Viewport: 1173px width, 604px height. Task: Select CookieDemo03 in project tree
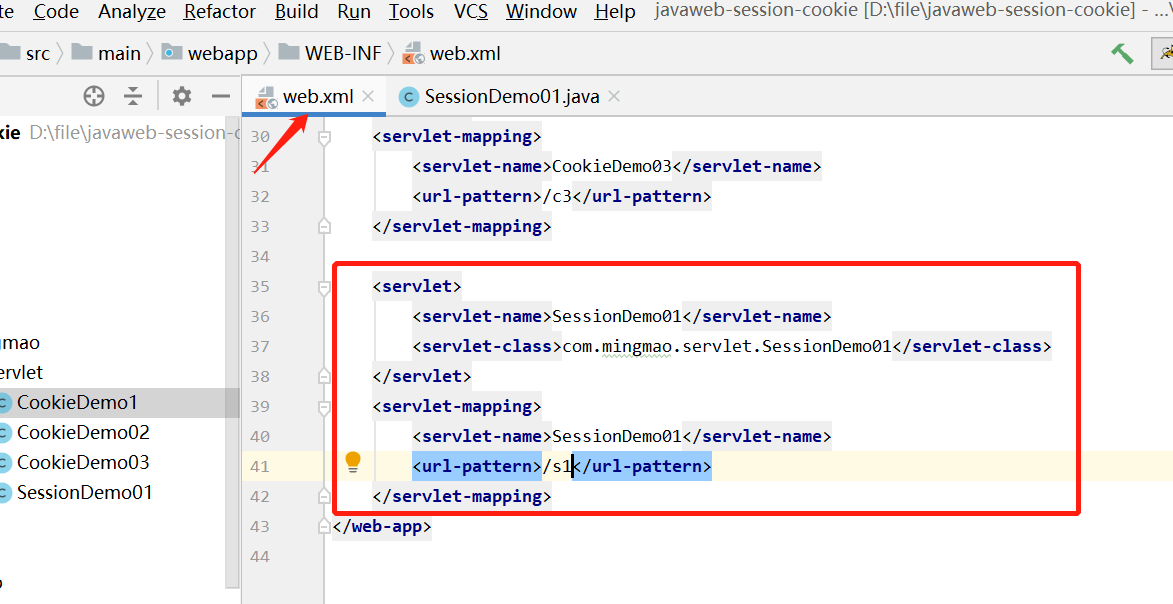[83, 463]
